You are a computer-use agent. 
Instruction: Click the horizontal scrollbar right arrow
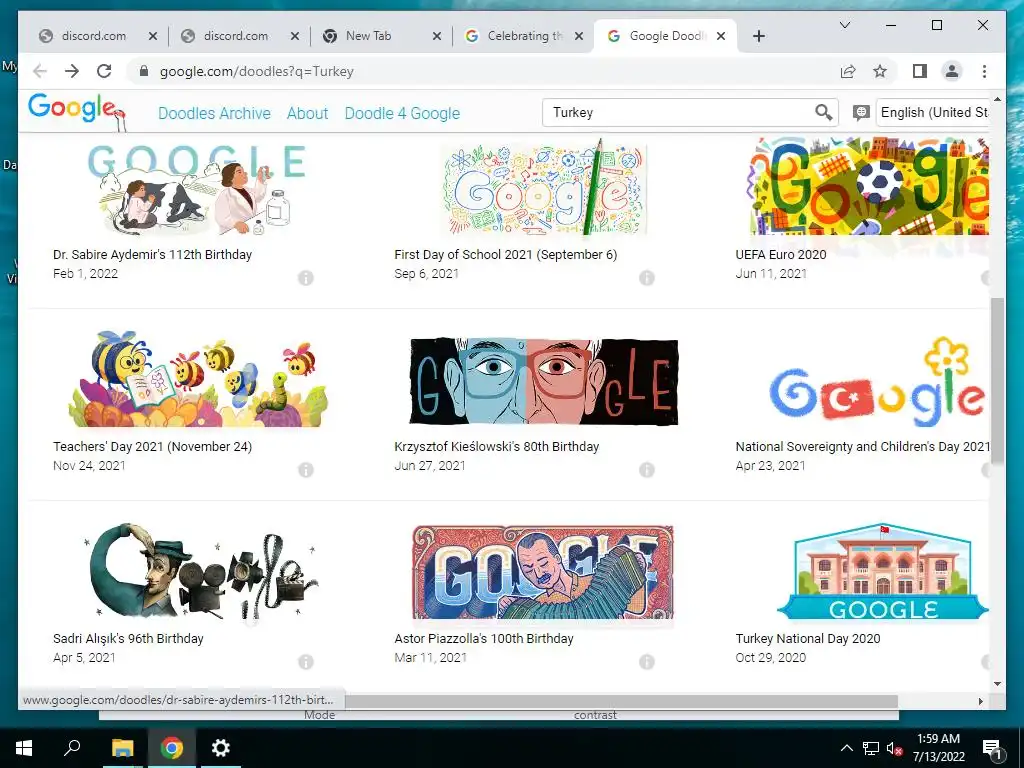coord(980,701)
